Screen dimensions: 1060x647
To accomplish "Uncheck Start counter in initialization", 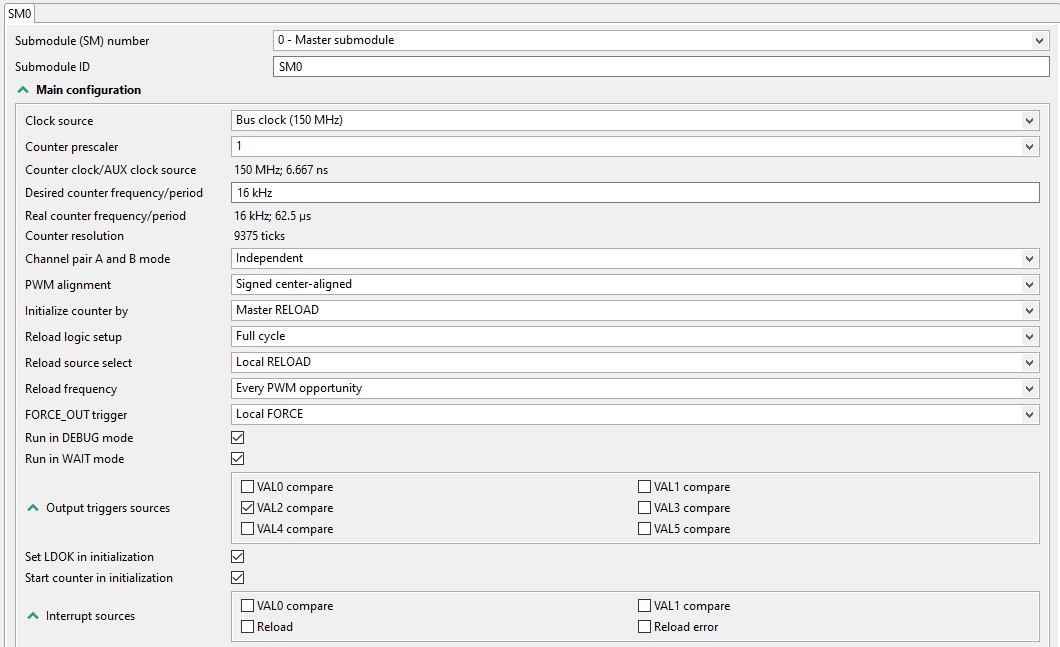I will [238, 578].
